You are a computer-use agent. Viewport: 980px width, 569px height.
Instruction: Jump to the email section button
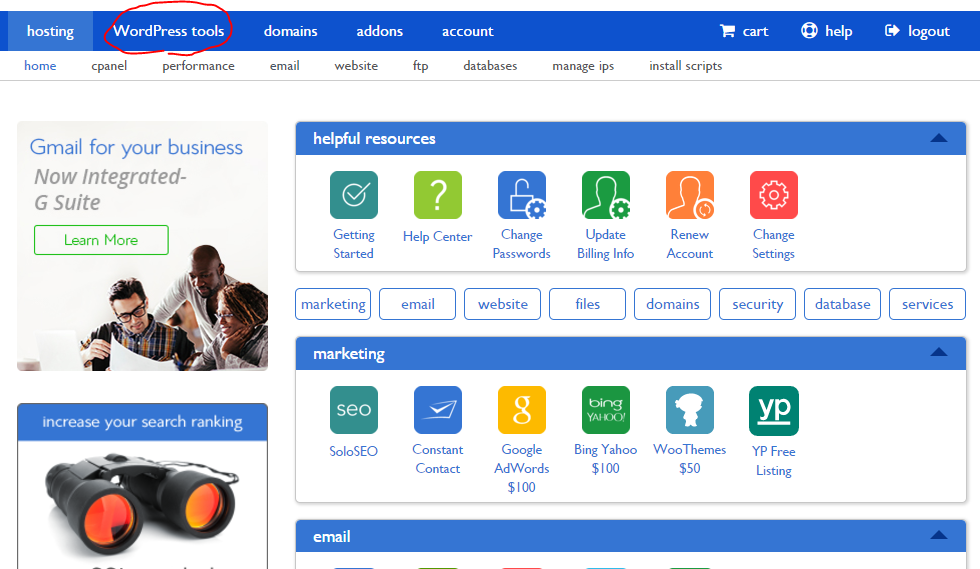pyautogui.click(x=418, y=304)
